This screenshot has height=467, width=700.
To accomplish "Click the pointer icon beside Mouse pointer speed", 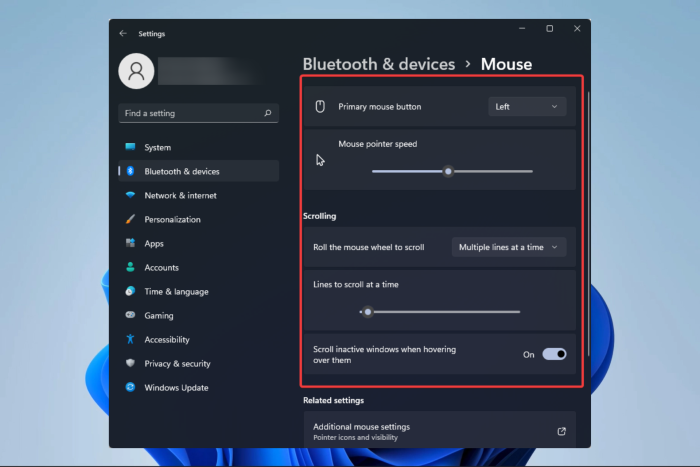I will pyautogui.click(x=320, y=160).
